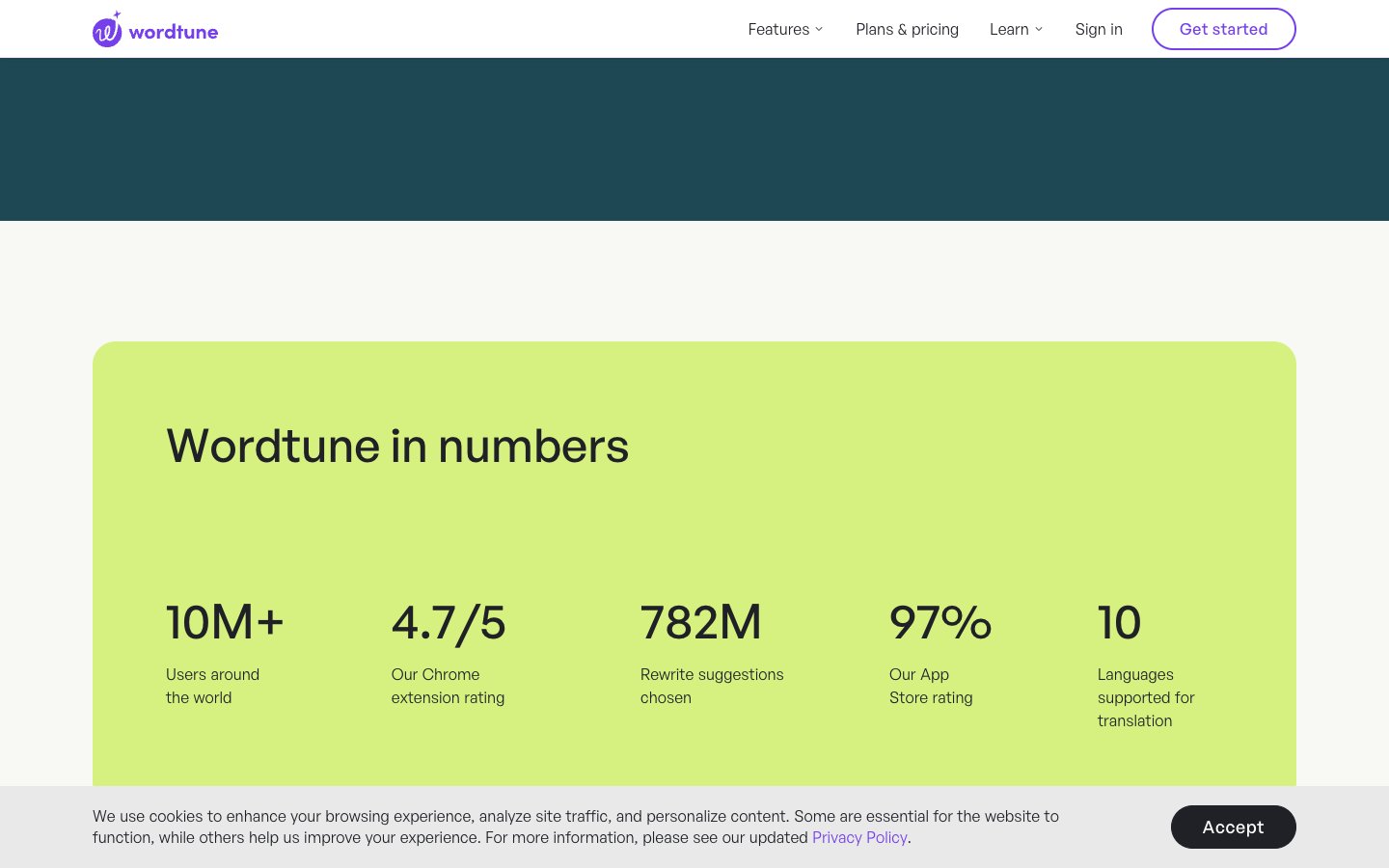This screenshot has height=868, width=1389.
Task: Click the 4.7/5 Chrome rating figure
Action: tap(449, 622)
